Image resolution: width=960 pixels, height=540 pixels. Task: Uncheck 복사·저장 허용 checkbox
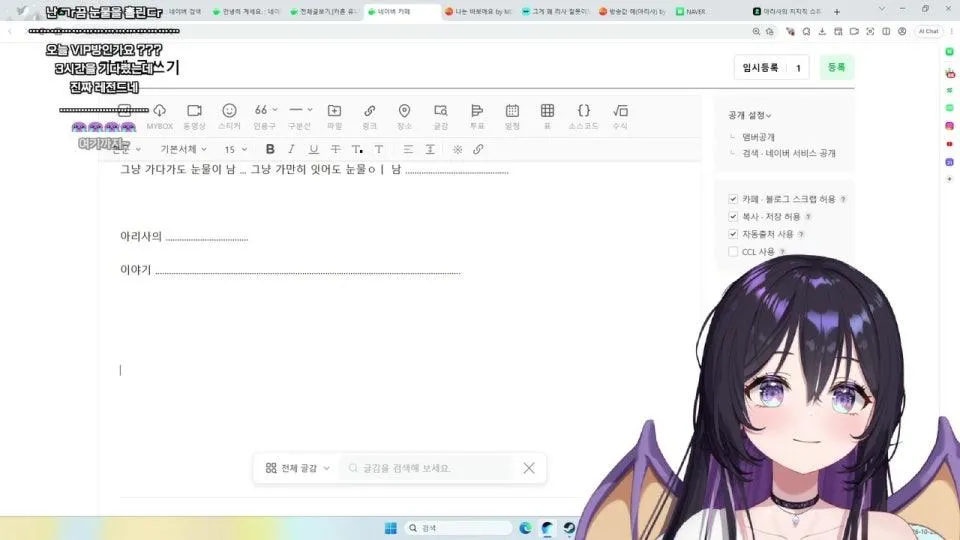click(x=733, y=216)
